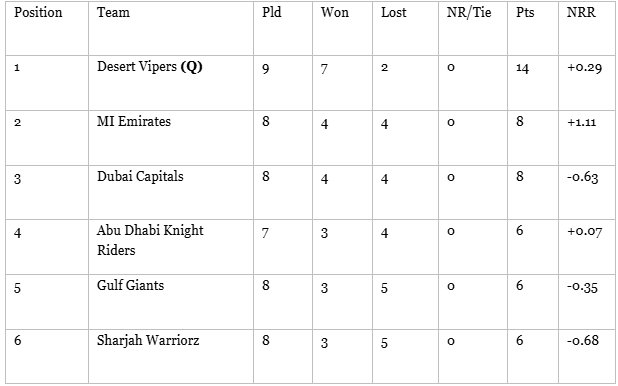Click the Position column header
Viewport: 618px width, 386px height.
click(x=38, y=12)
